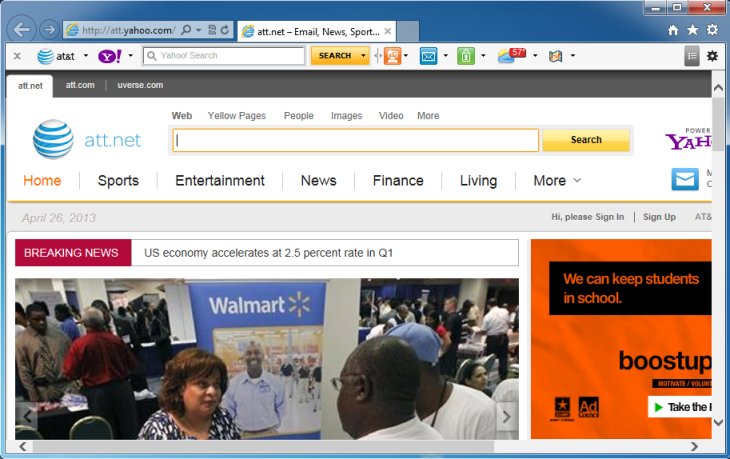Select Yellow Pages search category
The width and height of the screenshot is (730, 459).
point(237,115)
